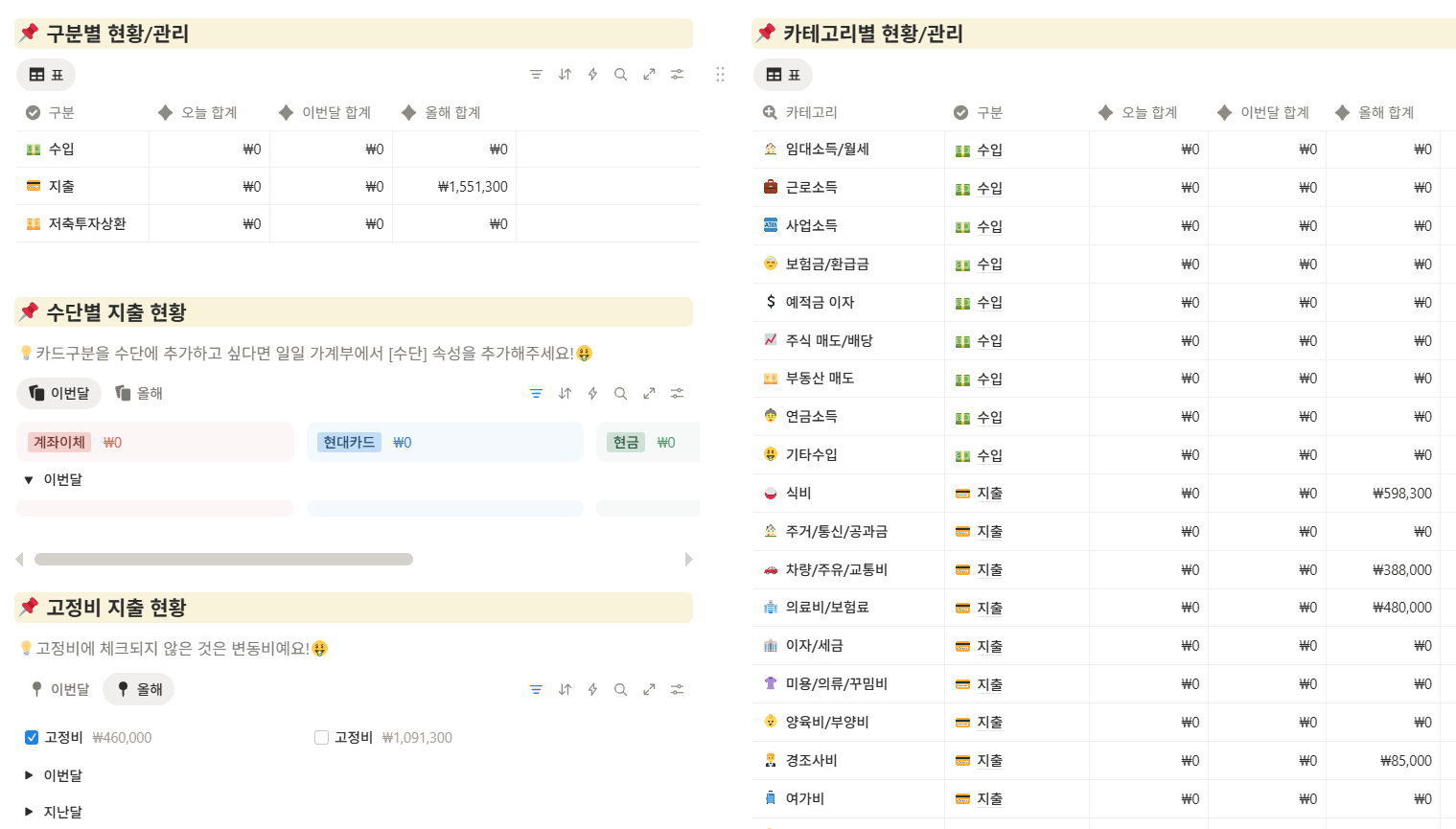Expand the 이번달 group under 고정비 지출 현황
This screenshot has height=829, width=1456.
pos(28,775)
